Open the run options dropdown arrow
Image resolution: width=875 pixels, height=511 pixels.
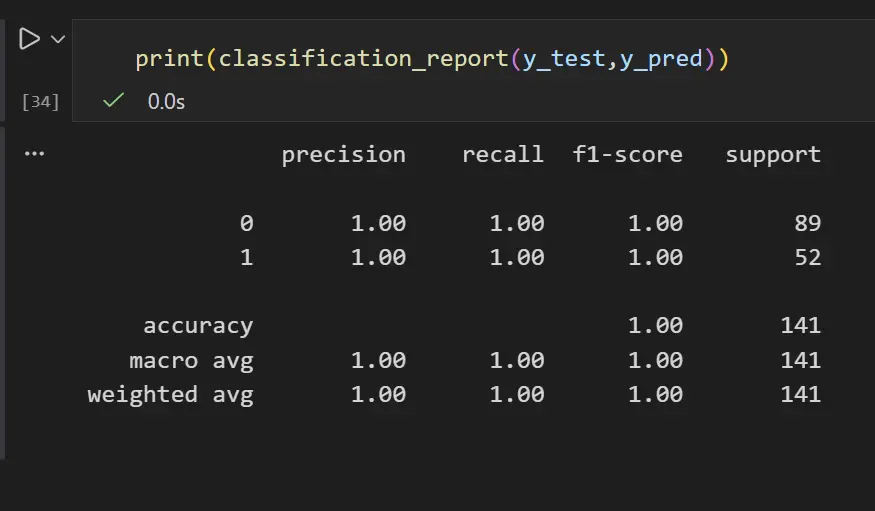tap(57, 39)
